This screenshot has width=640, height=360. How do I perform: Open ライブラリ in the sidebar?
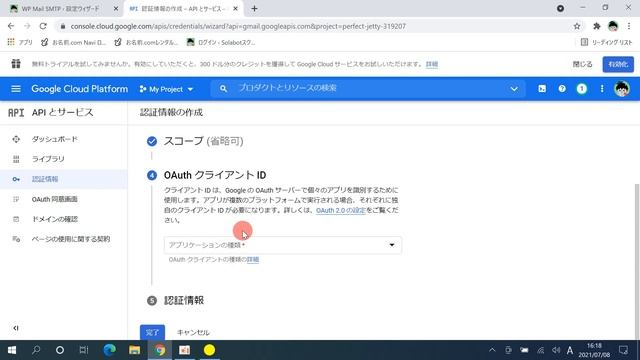(48, 159)
